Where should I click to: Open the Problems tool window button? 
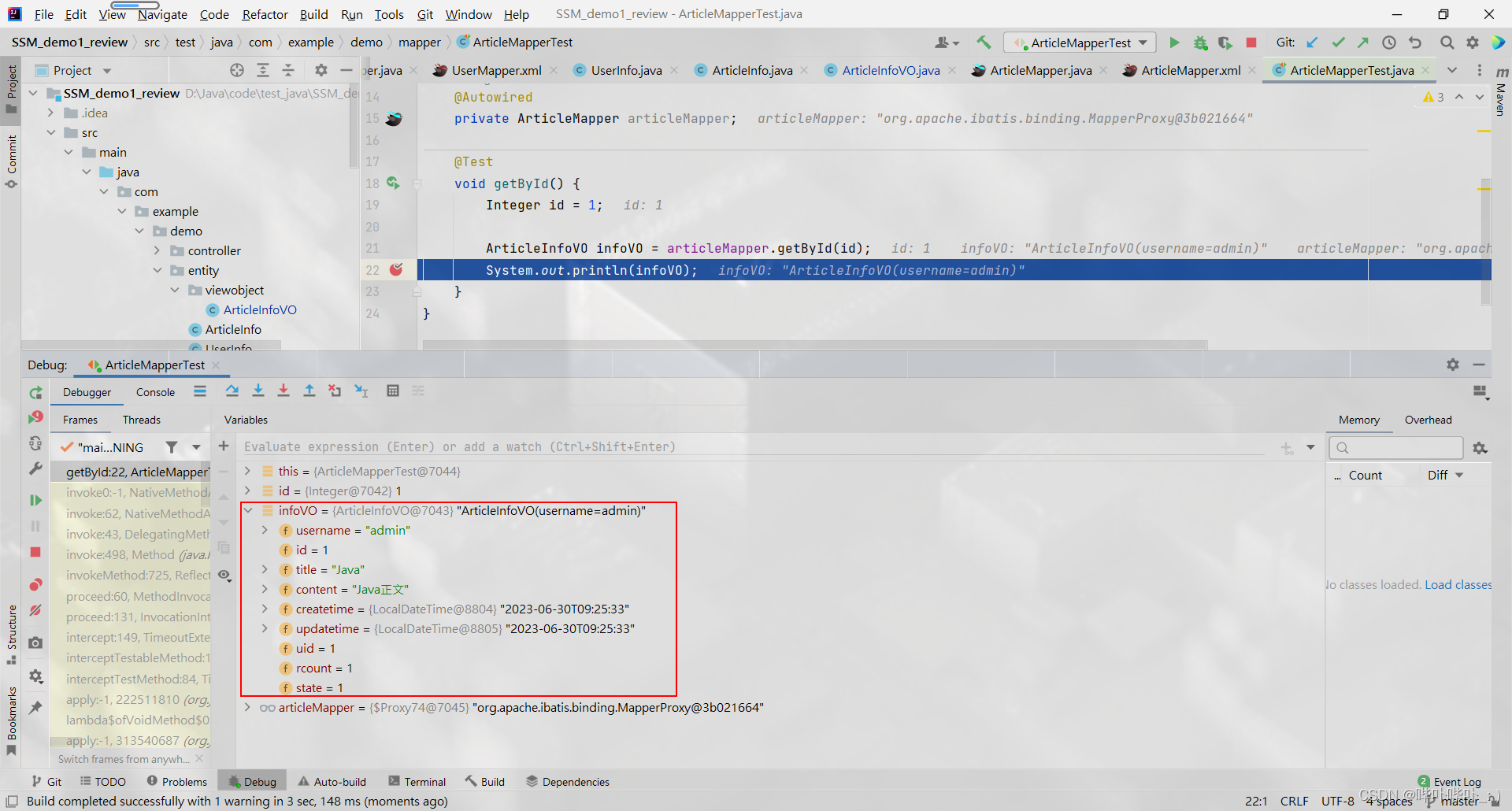tap(177, 781)
